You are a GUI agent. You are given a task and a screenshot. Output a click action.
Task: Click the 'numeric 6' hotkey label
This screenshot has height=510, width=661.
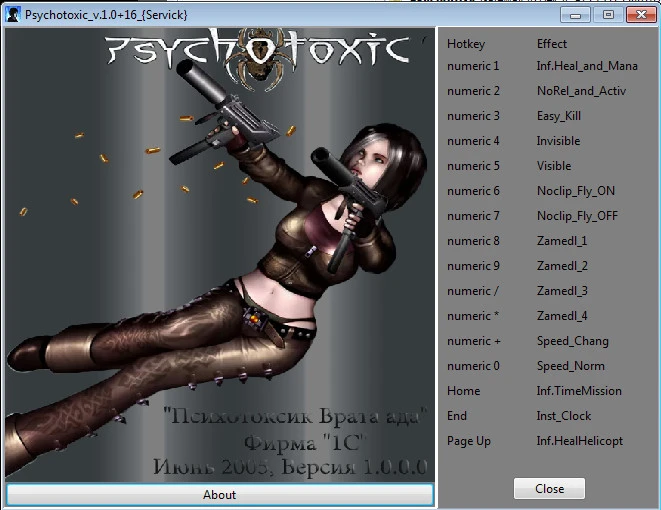[x=473, y=191]
